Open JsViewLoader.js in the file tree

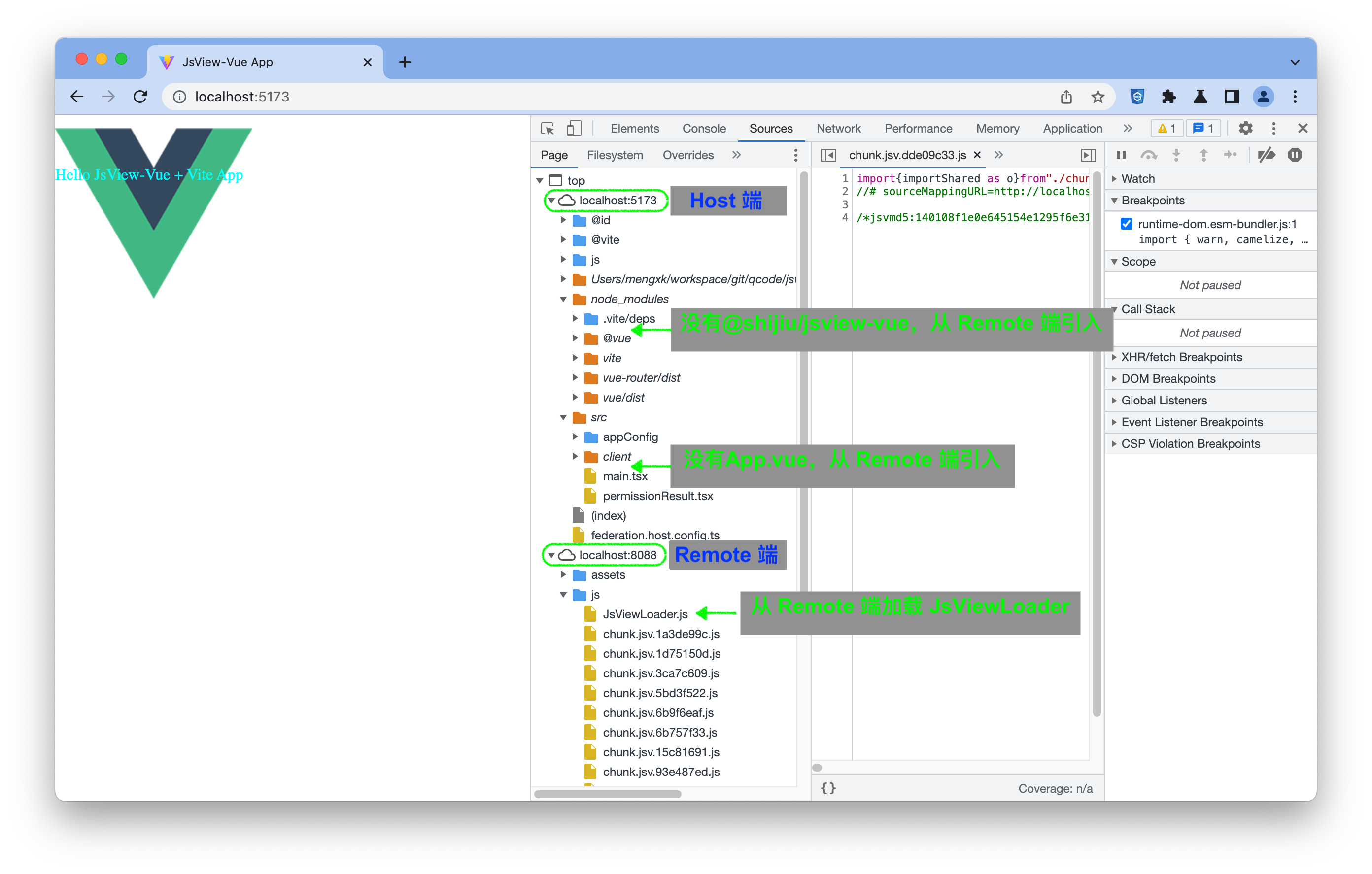point(645,614)
